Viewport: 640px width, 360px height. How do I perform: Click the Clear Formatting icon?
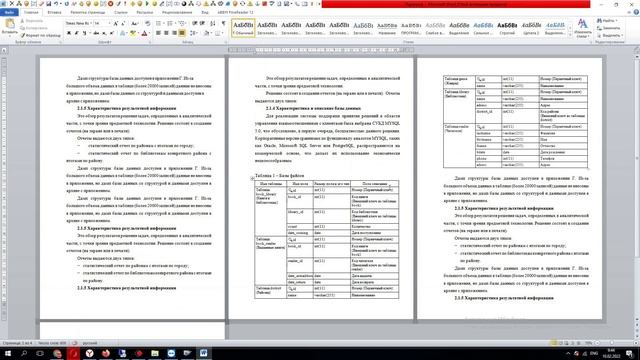click(147, 23)
